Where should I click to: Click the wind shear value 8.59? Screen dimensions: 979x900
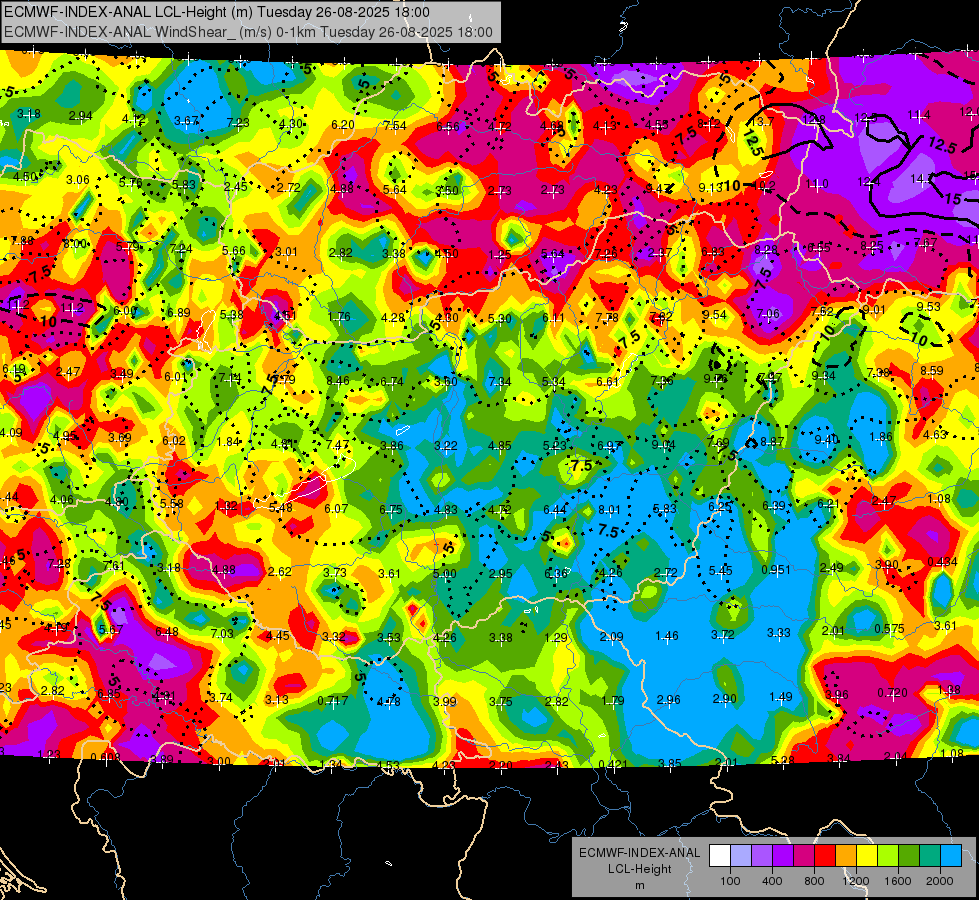(932, 370)
